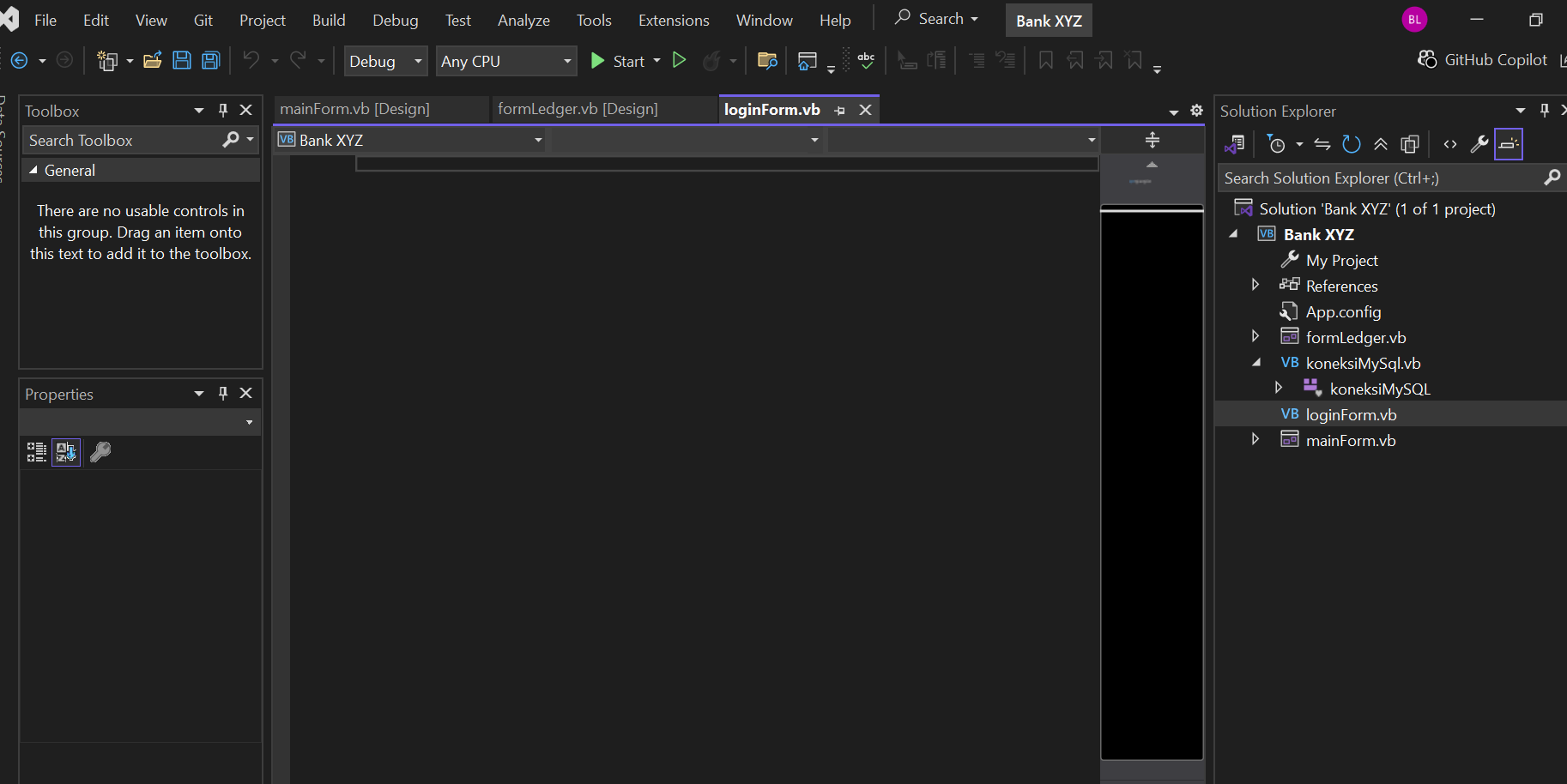Click the abc spell checker icon
Image resolution: width=1567 pixels, height=784 pixels.
tap(866, 60)
